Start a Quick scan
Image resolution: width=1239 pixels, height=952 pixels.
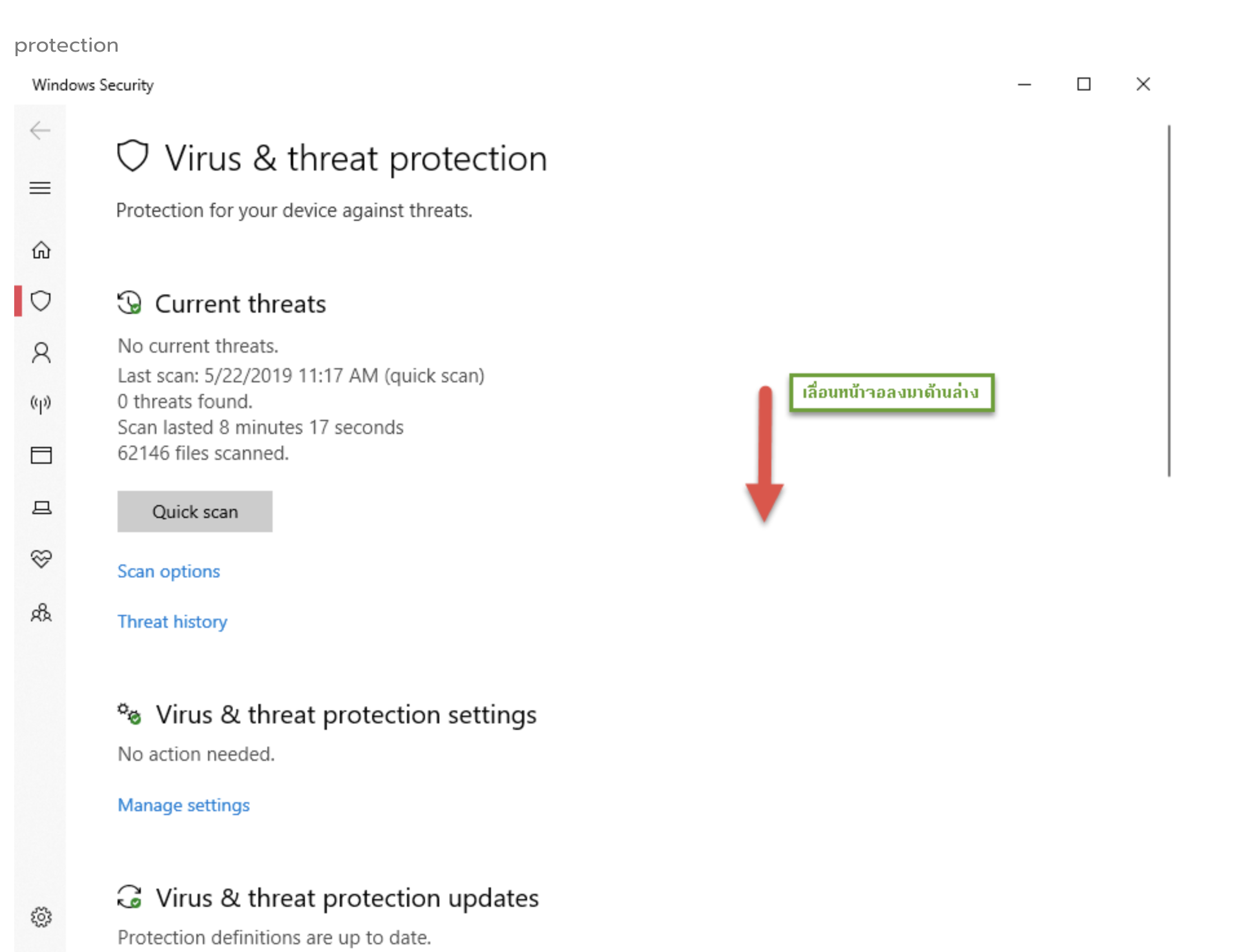(194, 511)
